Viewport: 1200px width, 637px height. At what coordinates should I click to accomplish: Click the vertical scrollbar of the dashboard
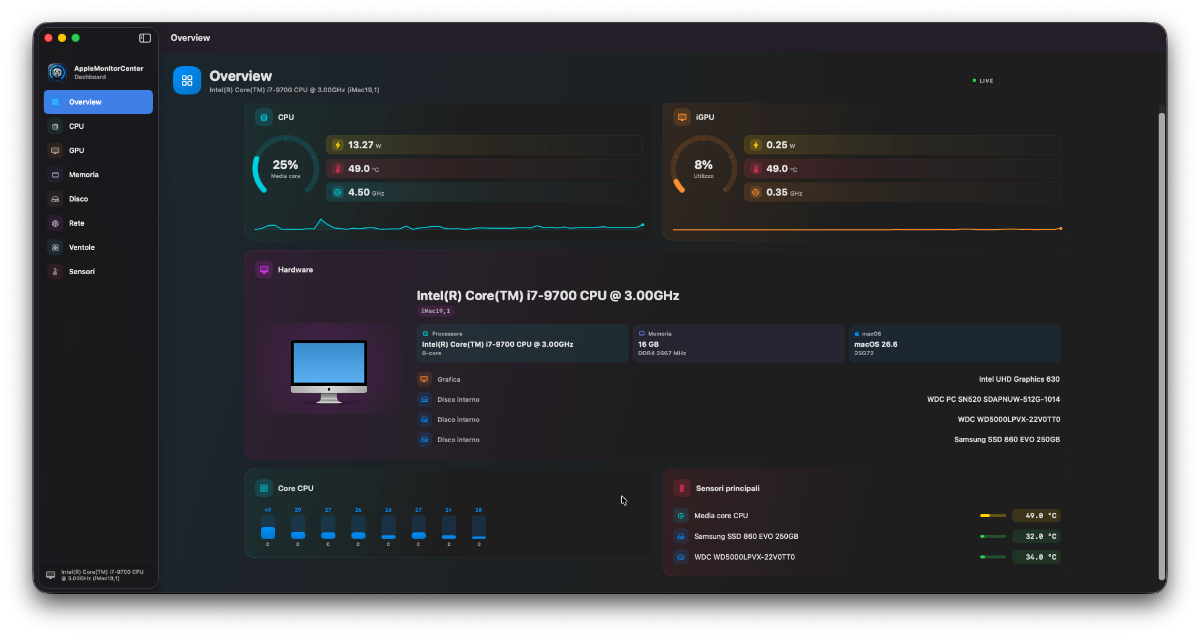click(x=1161, y=345)
